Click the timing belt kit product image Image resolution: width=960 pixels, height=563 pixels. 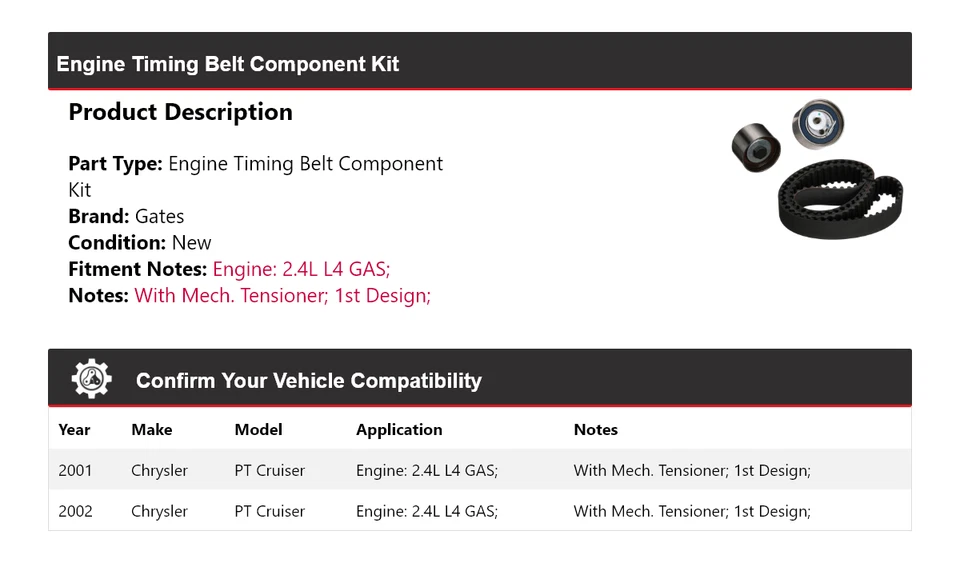[x=818, y=169]
